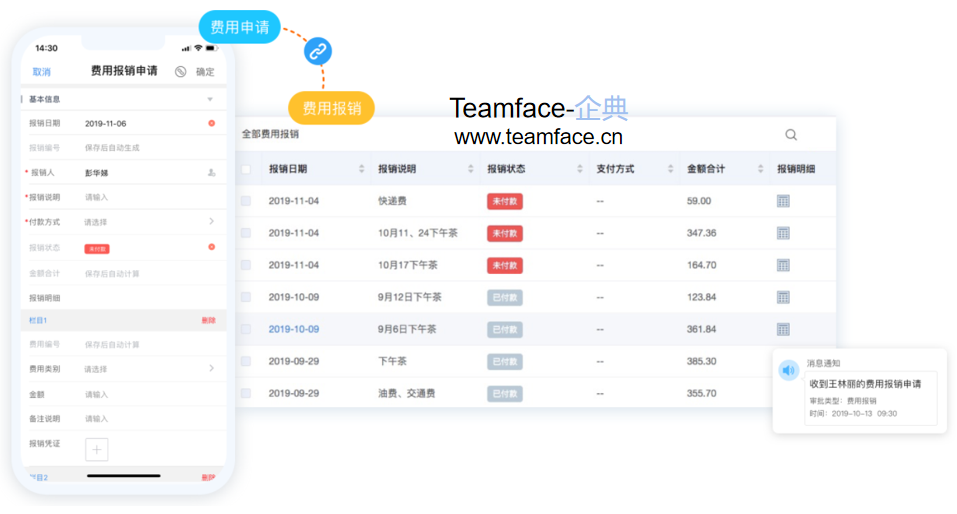Viewport: 957px width, 514px height.
Task: Check the row for 油费、交通费
Action: (x=246, y=393)
